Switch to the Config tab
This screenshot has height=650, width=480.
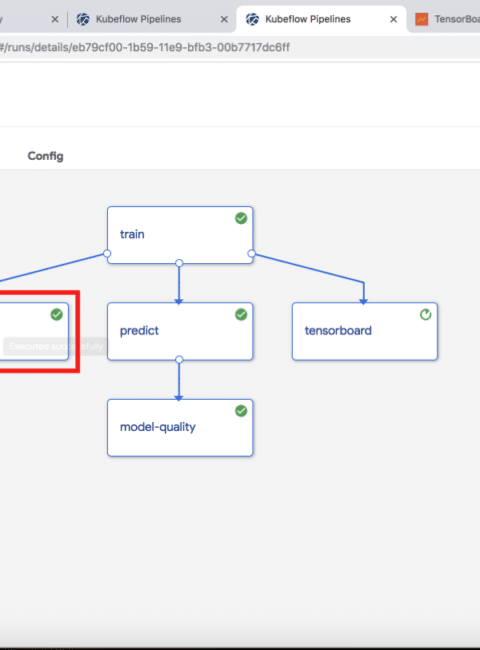[x=46, y=156]
